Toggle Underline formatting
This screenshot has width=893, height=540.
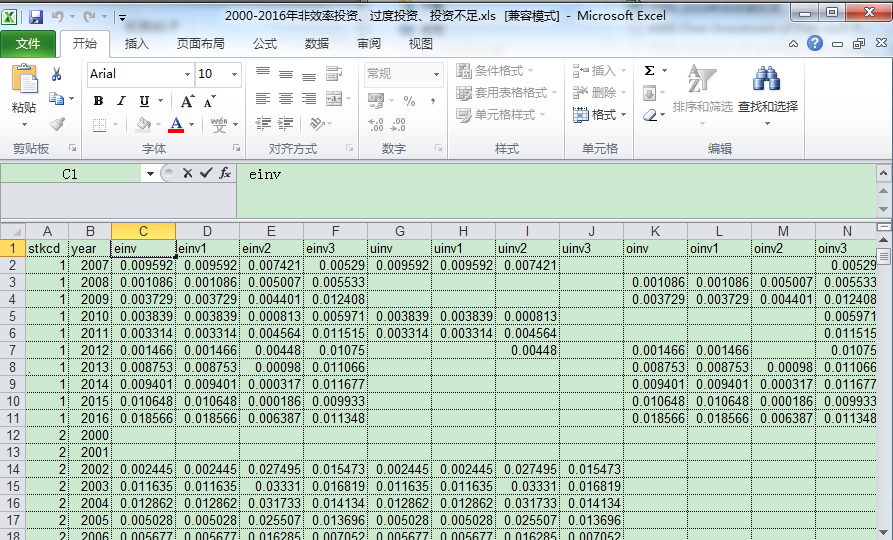pos(144,101)
